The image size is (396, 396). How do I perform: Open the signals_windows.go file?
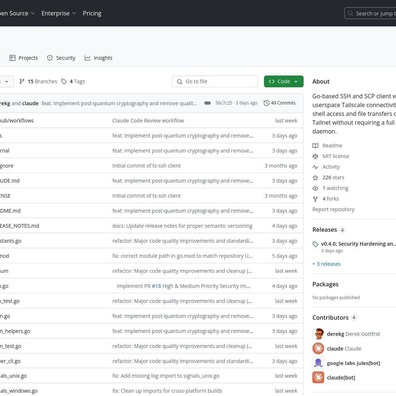click(19, 391)
